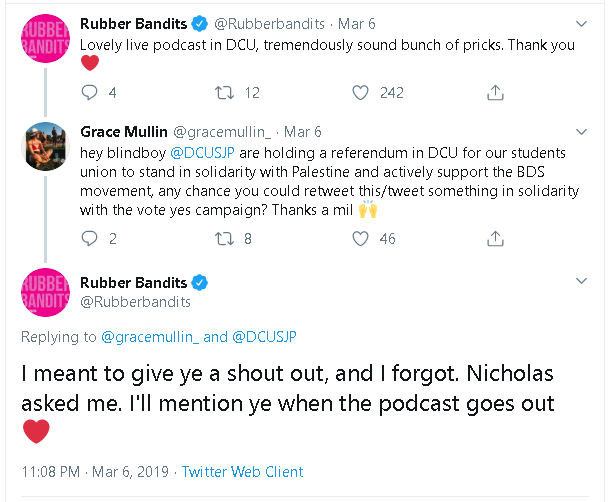This screenshot has height=502, width=610.
Task: Share the Rubber Bandits podcast tweet
Action: (x=494, y=93)
